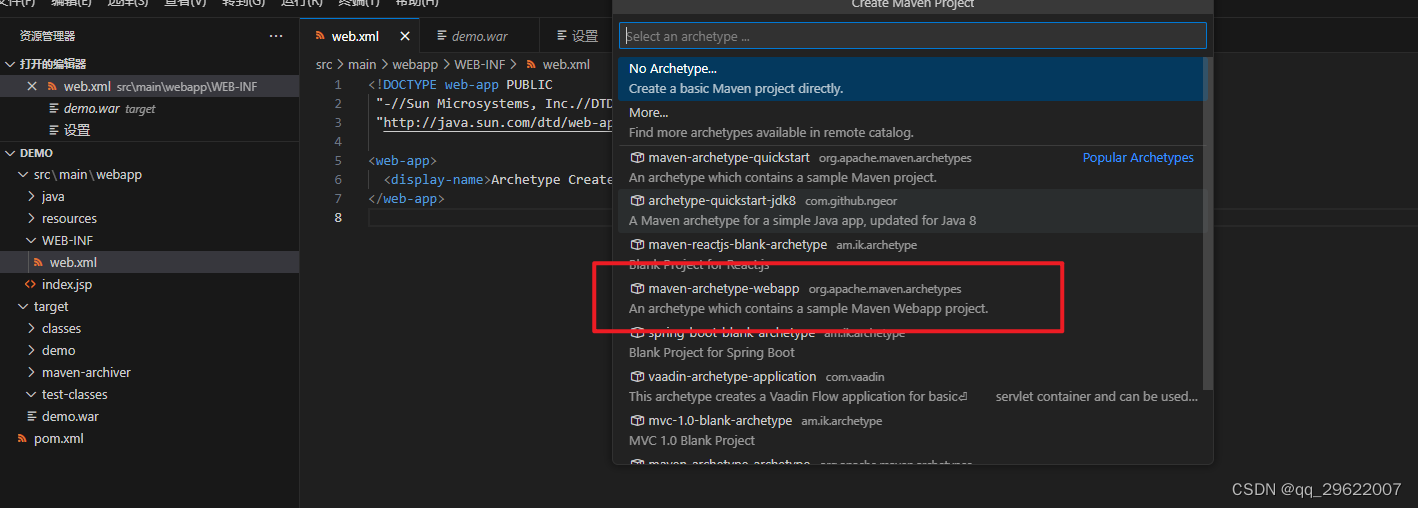Click the package icon of maven-archetype-quickstart
The width and height of the screenshot is (1418, 508).
pyautogui.click(x=637, y=158)
